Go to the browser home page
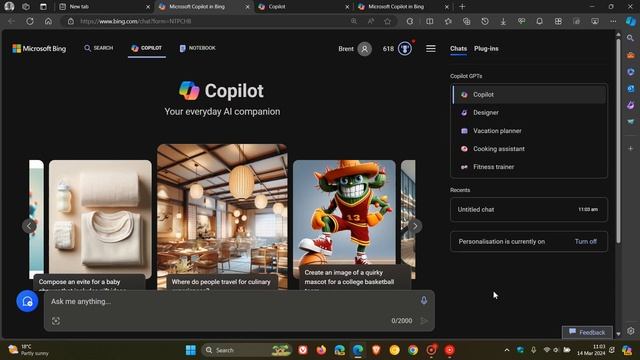This screenshot has width=640, height=360. (48, 21)
